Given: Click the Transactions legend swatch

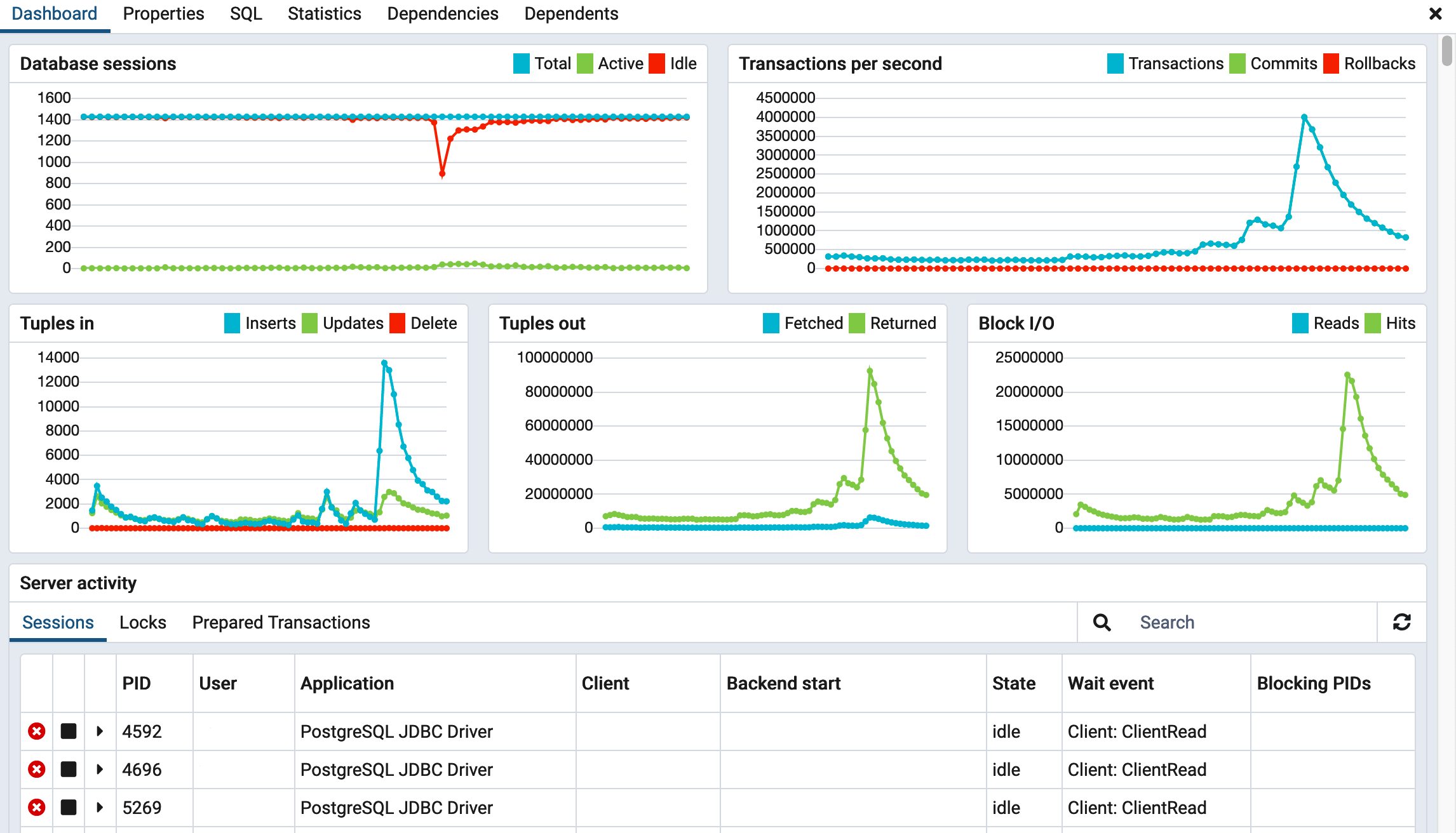Looking at the screenshot, I should (x=1116, y=63).
